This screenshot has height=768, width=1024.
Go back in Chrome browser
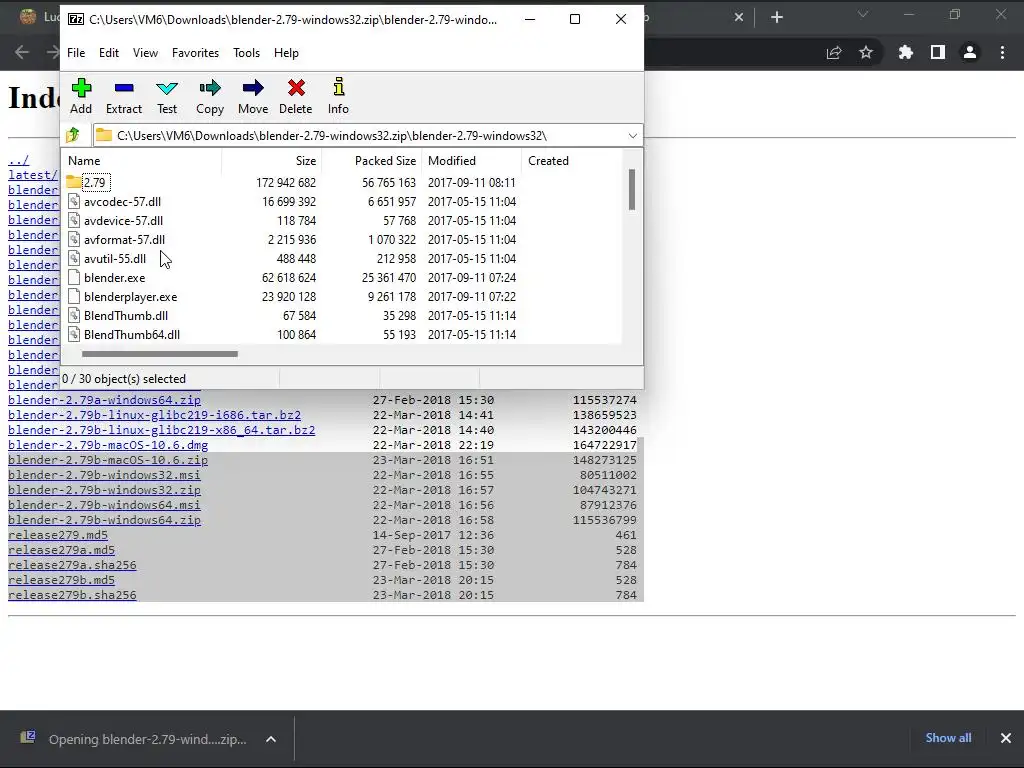coord(22,52)
